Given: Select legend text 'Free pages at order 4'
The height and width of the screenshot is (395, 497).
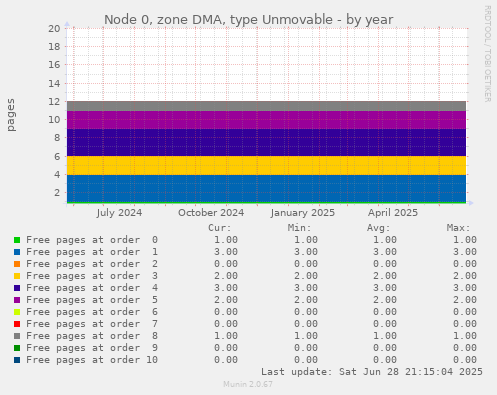Looking at the screenshot, I should pos(92,288).
